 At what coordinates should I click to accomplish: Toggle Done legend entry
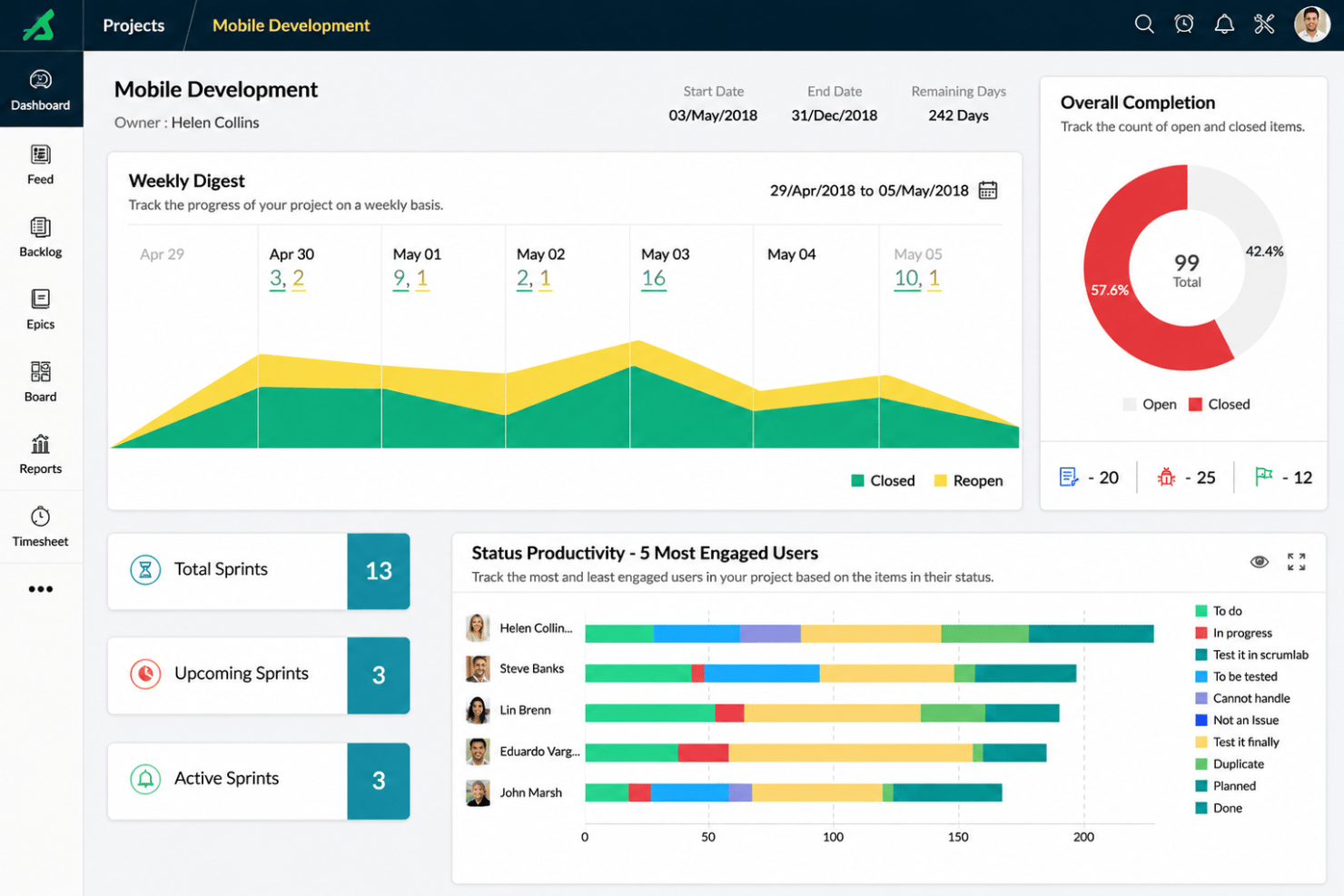click(1219, 808)
